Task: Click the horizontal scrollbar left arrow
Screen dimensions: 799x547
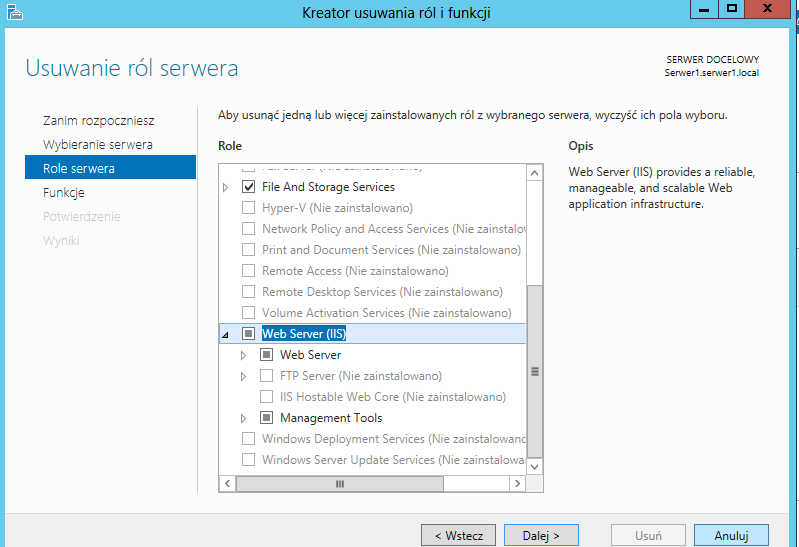Action: click(227, 483)
